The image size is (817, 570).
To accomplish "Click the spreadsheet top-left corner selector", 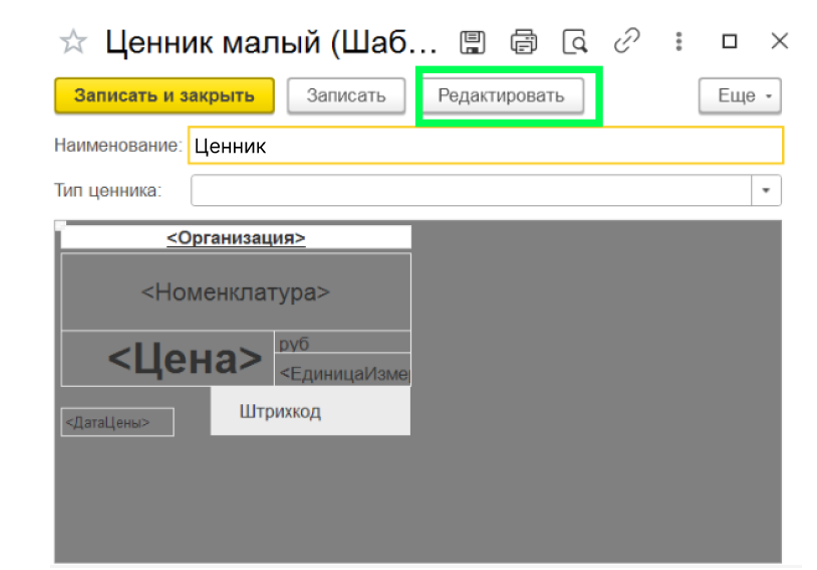I will pyautogui.click(x=58, y=224).
